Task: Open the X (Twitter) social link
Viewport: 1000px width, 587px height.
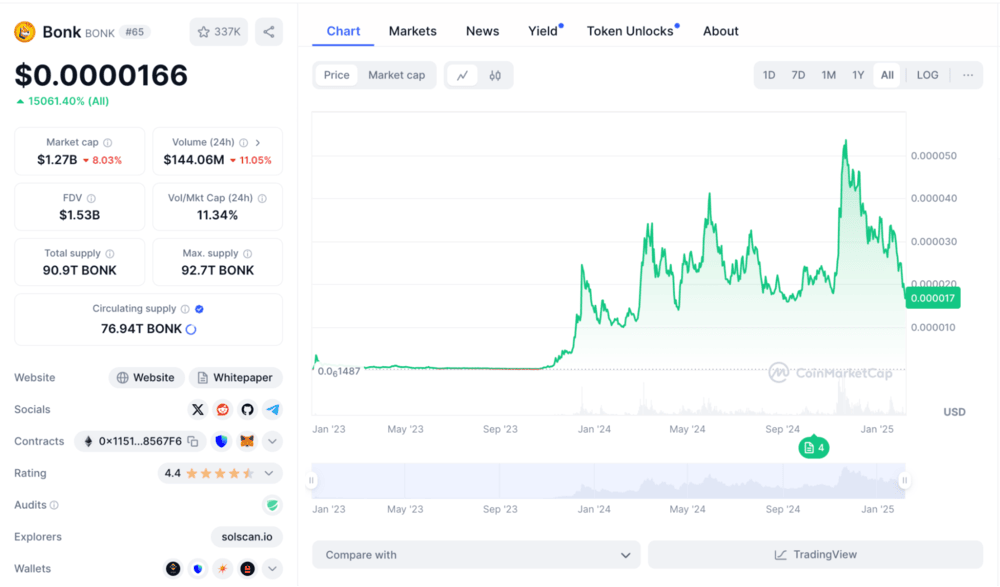Action: pyautogui.click(x=198, y=409)
